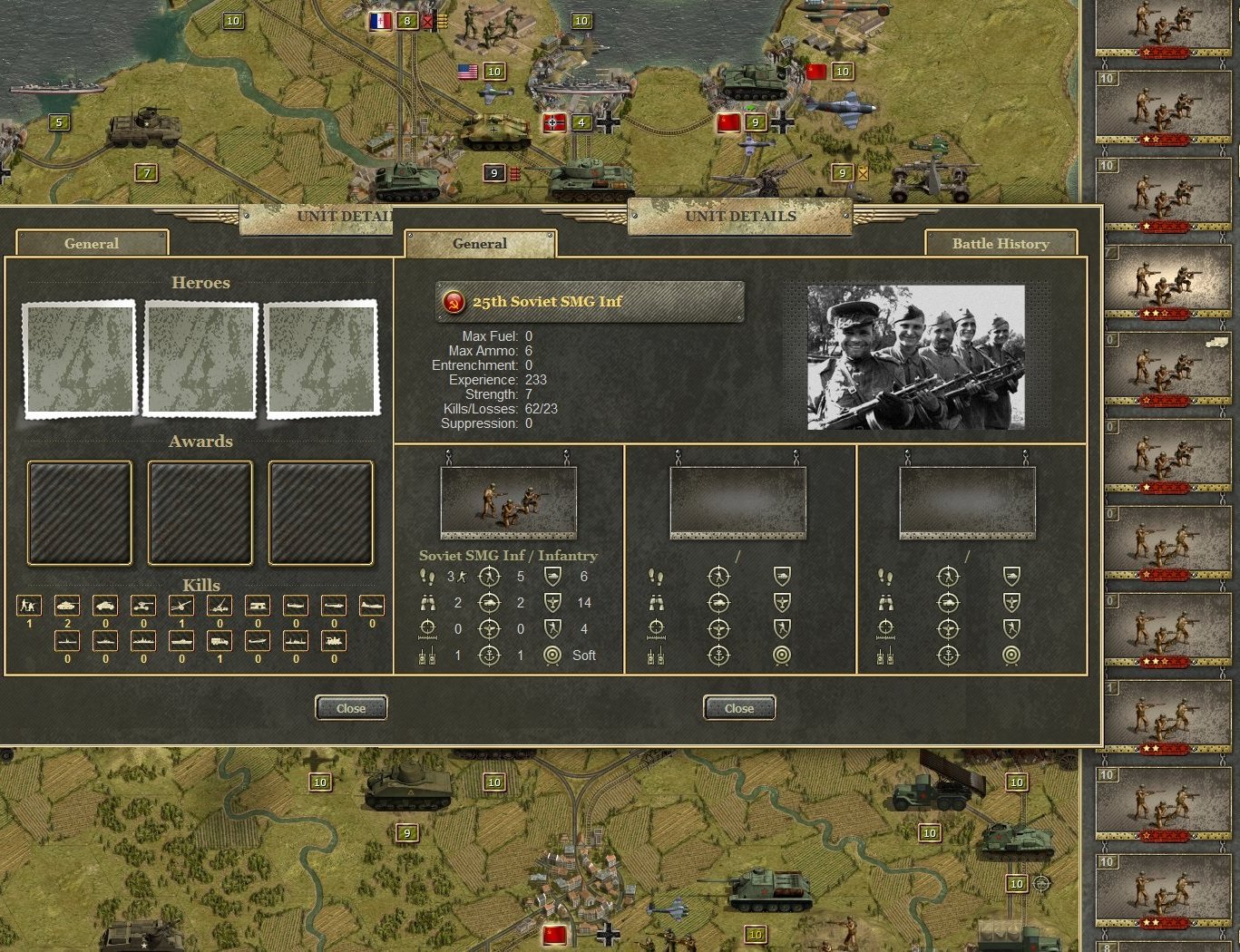Click the train kills icon
The width and height of the screenshot is (1240, 952).
pos(334,641)
